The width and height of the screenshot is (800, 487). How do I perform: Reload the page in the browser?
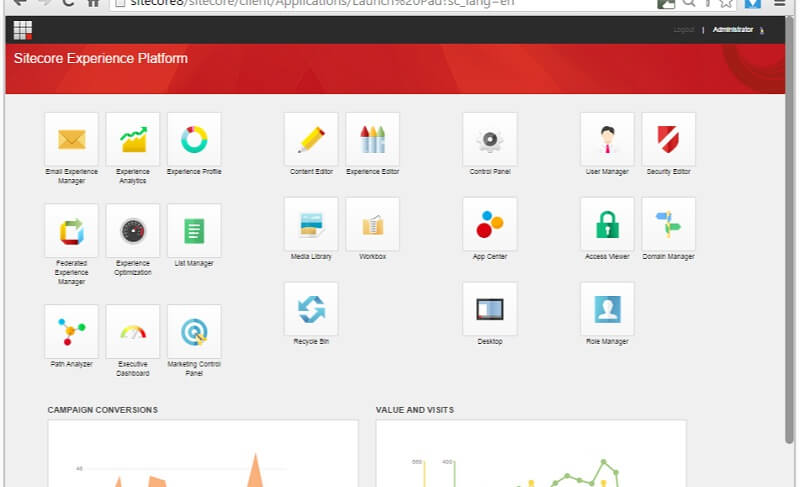68,3
